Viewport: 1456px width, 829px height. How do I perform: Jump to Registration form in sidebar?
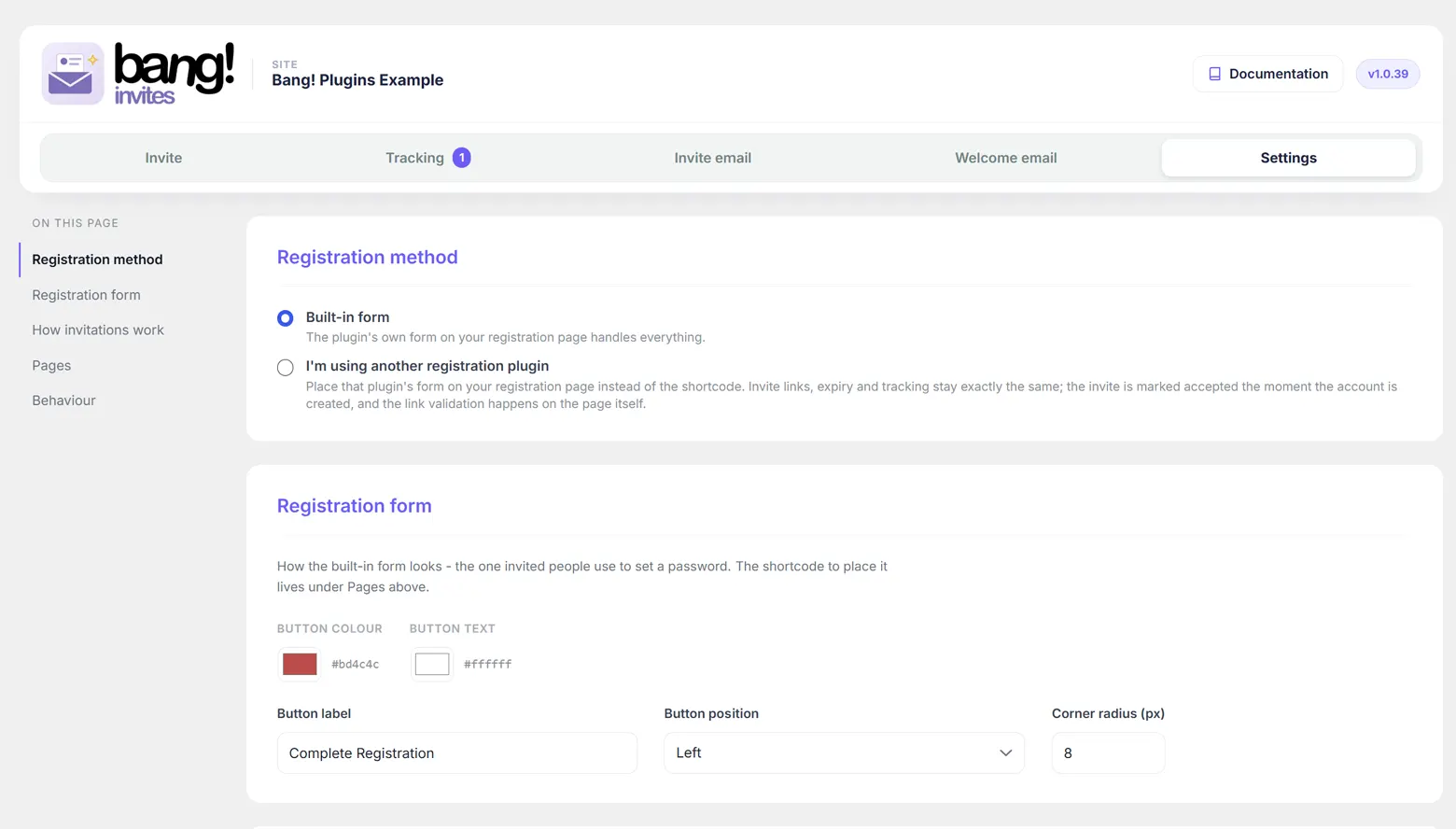[x=86, y=295]
